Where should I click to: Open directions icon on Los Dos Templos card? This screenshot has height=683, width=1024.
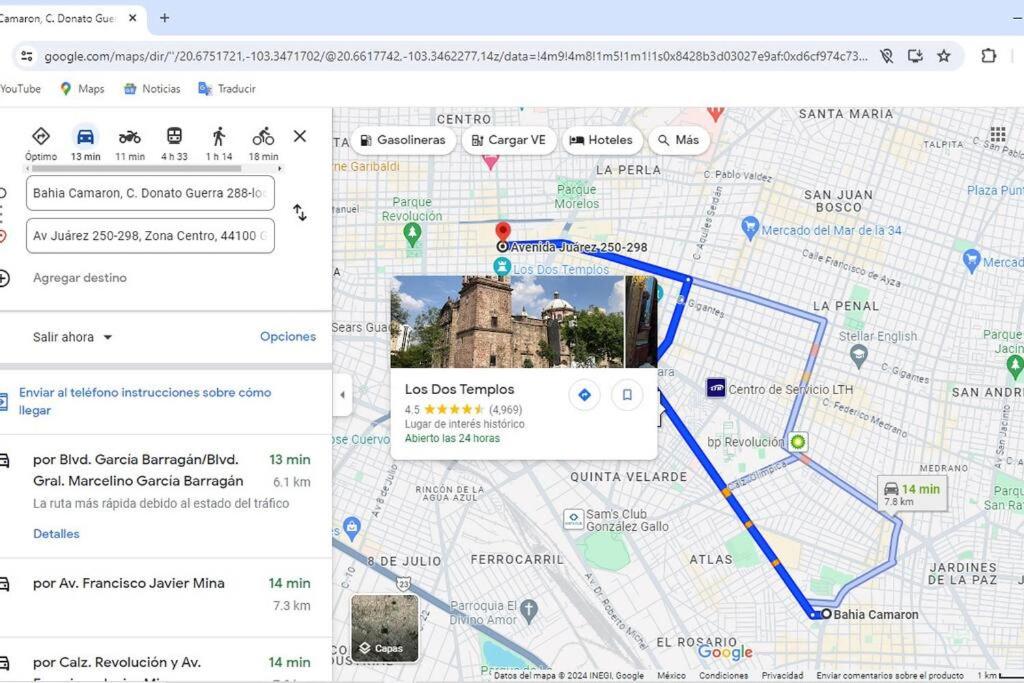pyautogui.click(x=584, y=394)
